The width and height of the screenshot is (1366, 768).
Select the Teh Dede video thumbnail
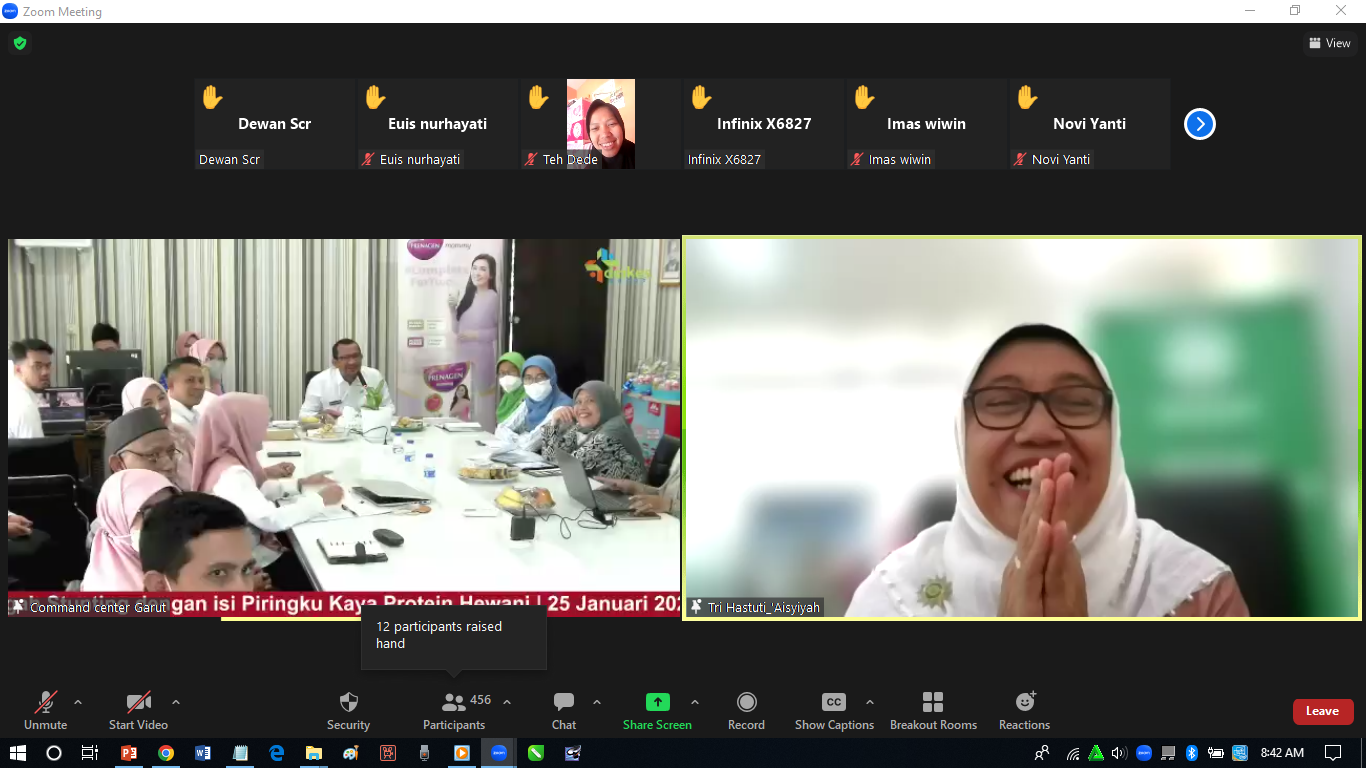tap(600, 124)
